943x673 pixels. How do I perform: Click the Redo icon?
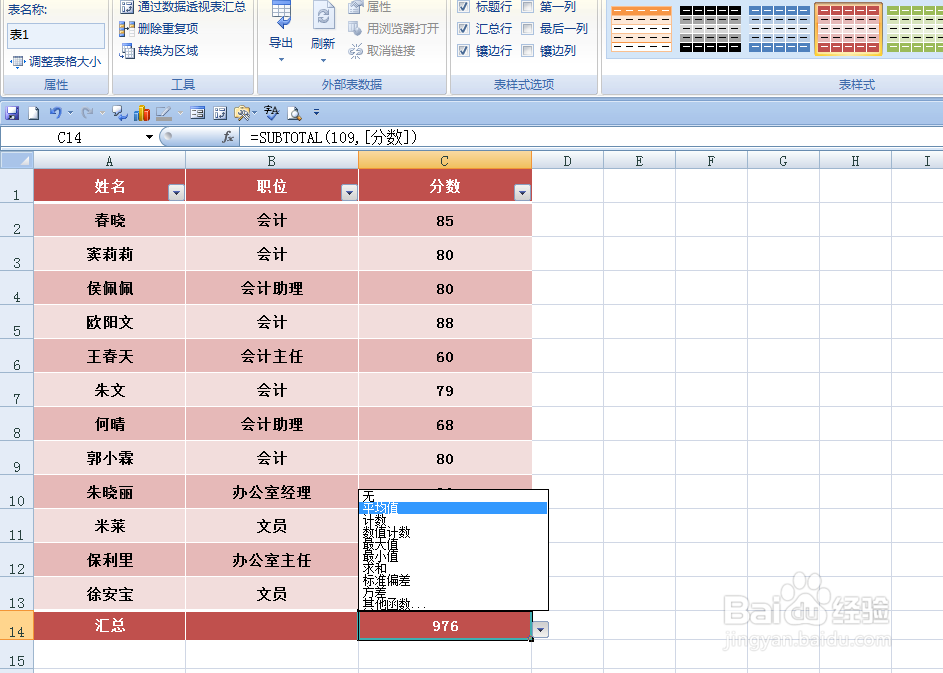click(x=88, y=112)
